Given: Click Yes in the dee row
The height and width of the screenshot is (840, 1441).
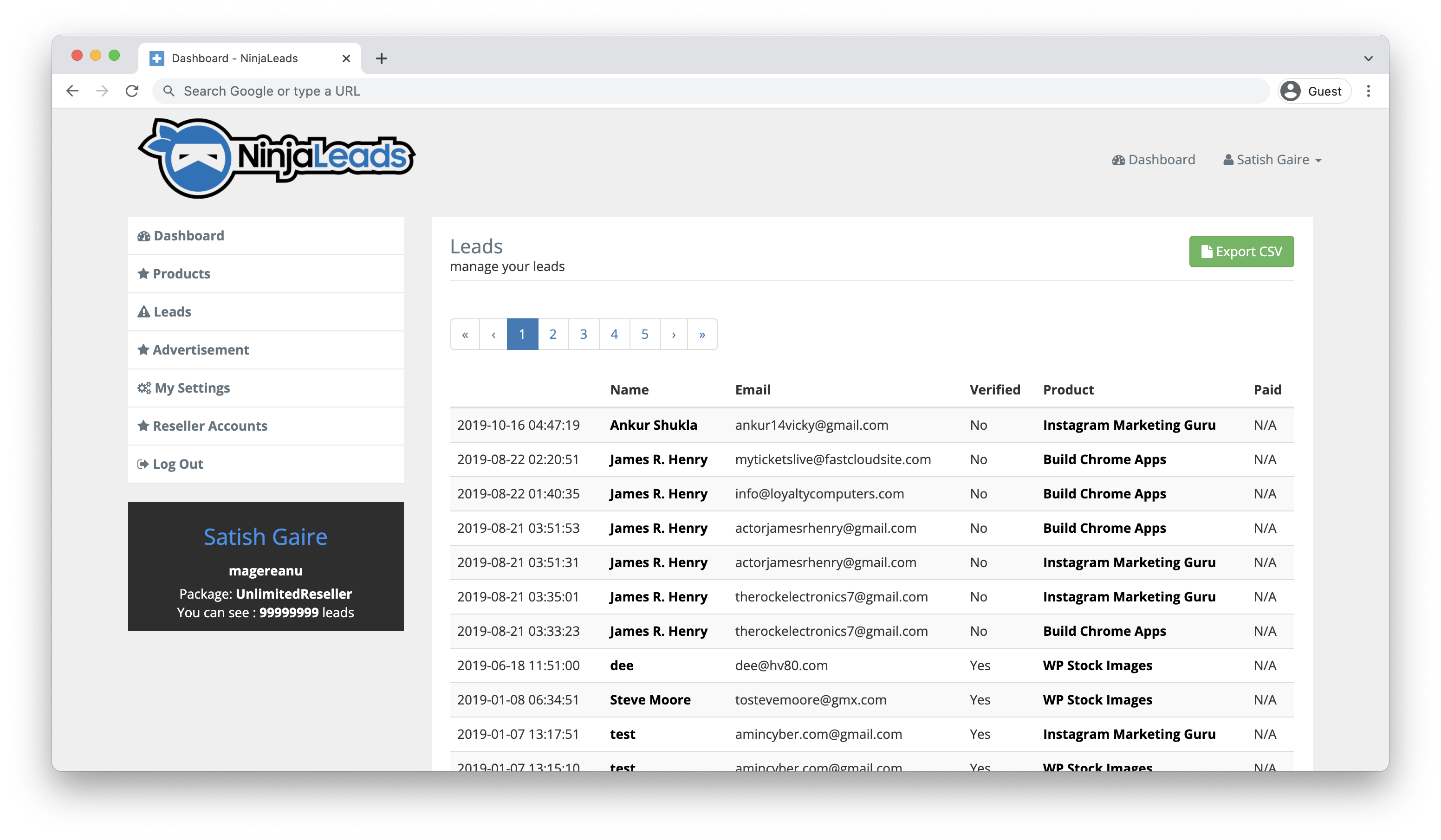Looking at the screenshot, I should click(980, 665).
